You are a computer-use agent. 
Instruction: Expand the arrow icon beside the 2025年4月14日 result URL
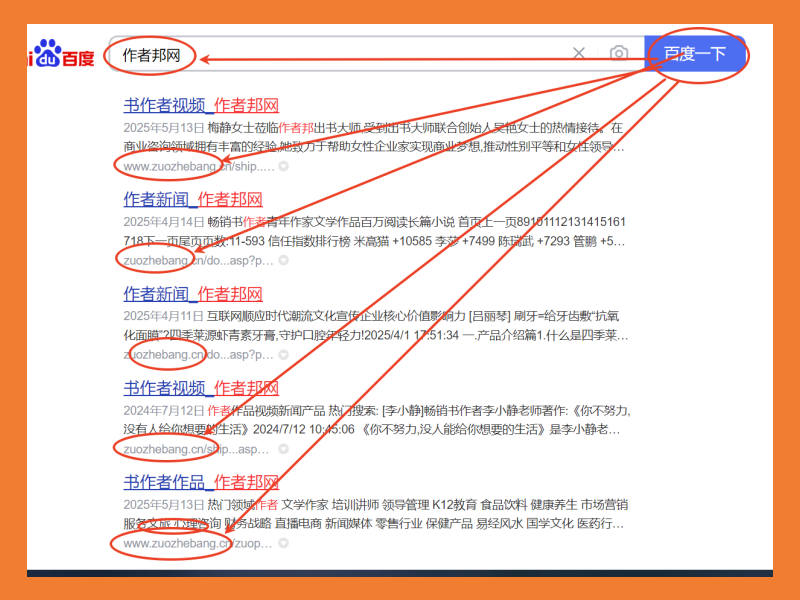[x=285, y=260]
